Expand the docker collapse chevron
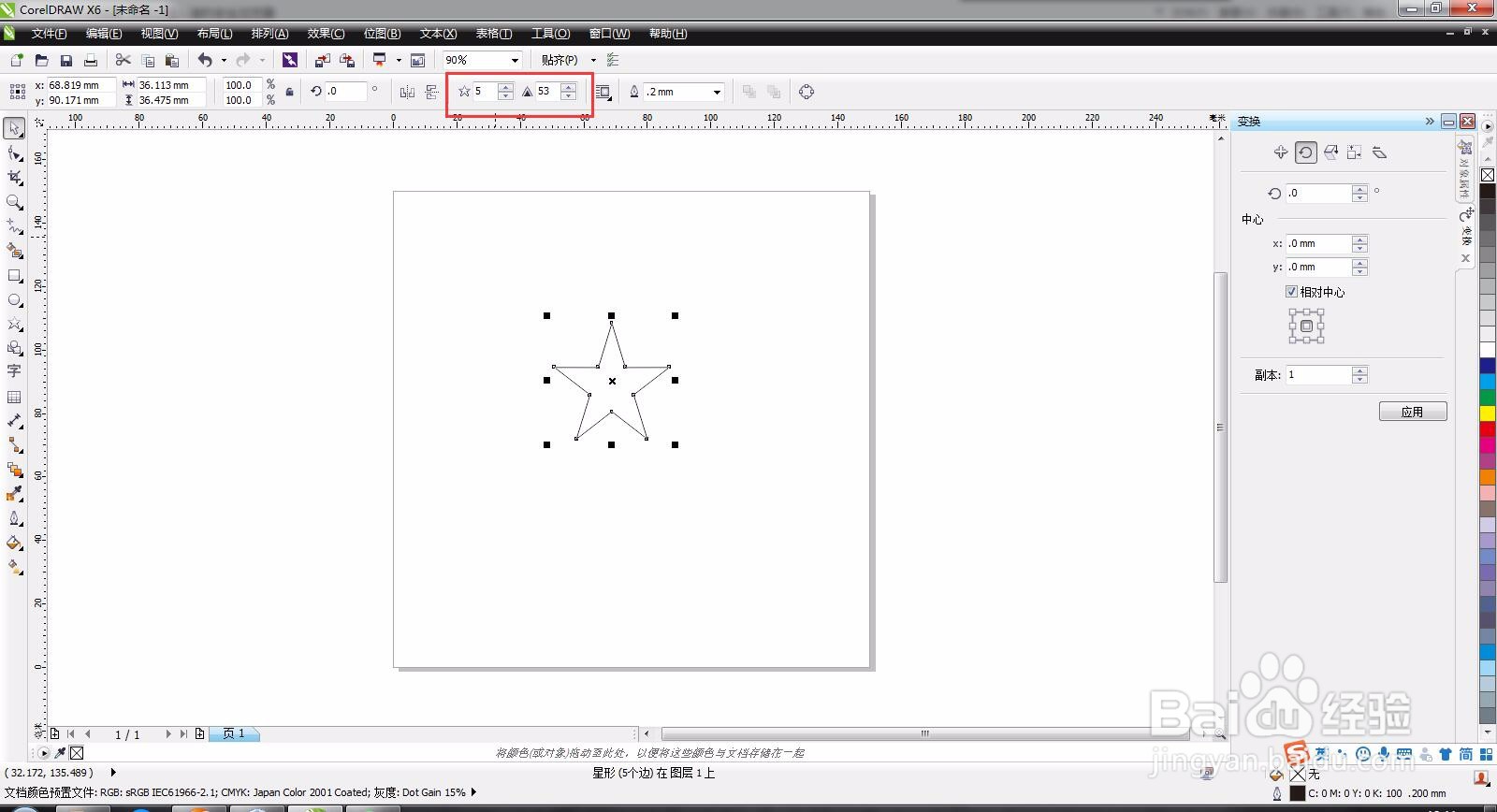The height and width of the screenshot is (812, 1497). pos(1430,121)
